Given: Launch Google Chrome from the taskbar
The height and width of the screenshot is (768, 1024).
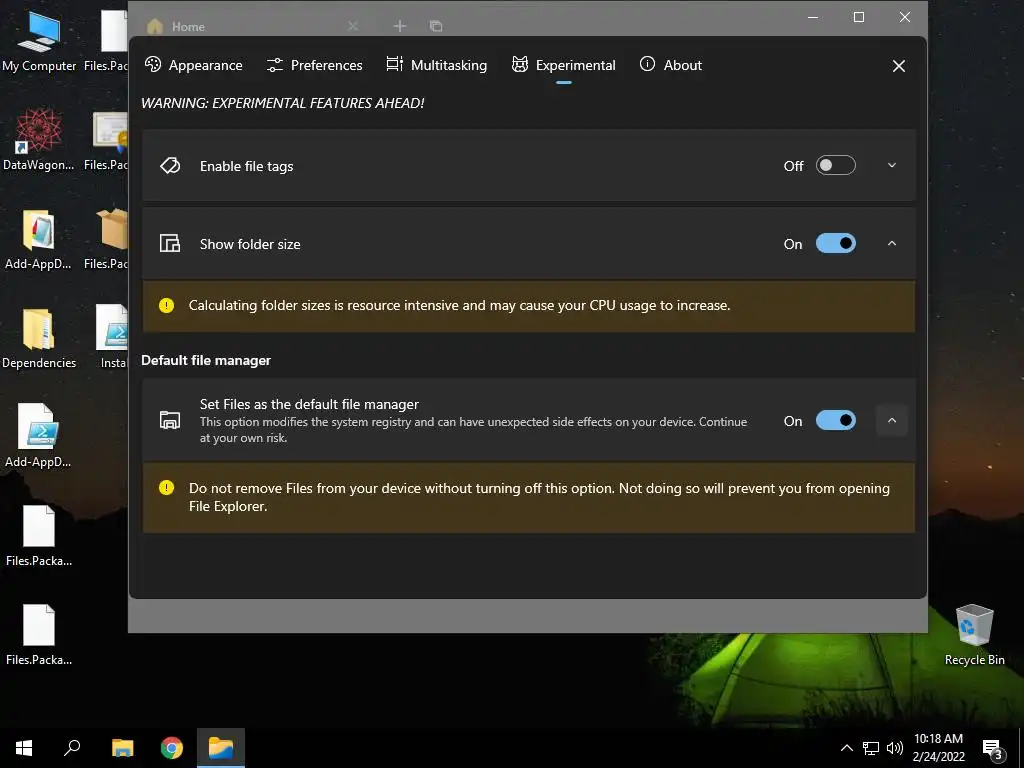Looking at the screenshot, I should coord(172,748).
